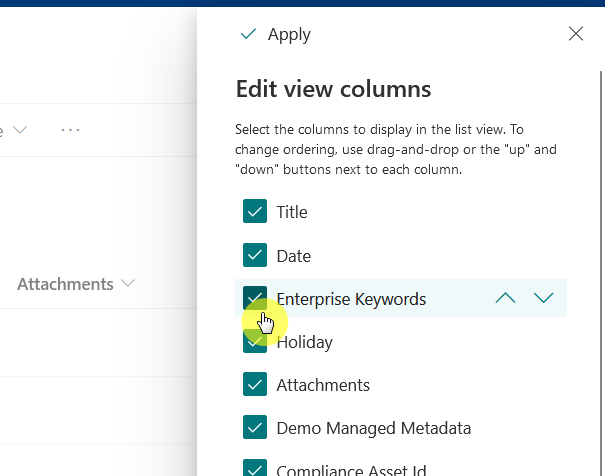Image resolution: width=605 pixels, height=476 pixels.
Task: Click the Demo Managed Metadata label
Action: point(373,428)
